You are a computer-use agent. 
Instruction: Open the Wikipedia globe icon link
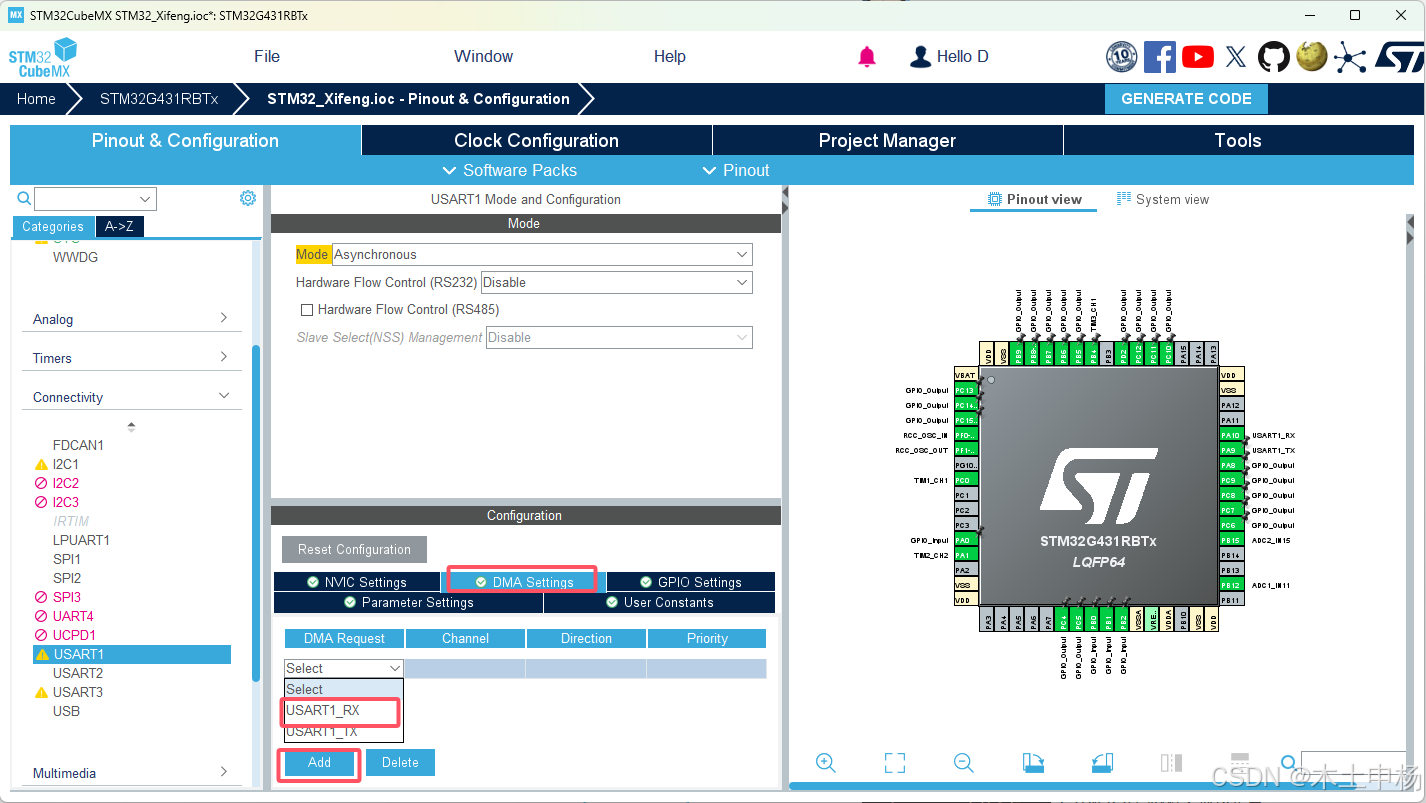(1312, 57)
